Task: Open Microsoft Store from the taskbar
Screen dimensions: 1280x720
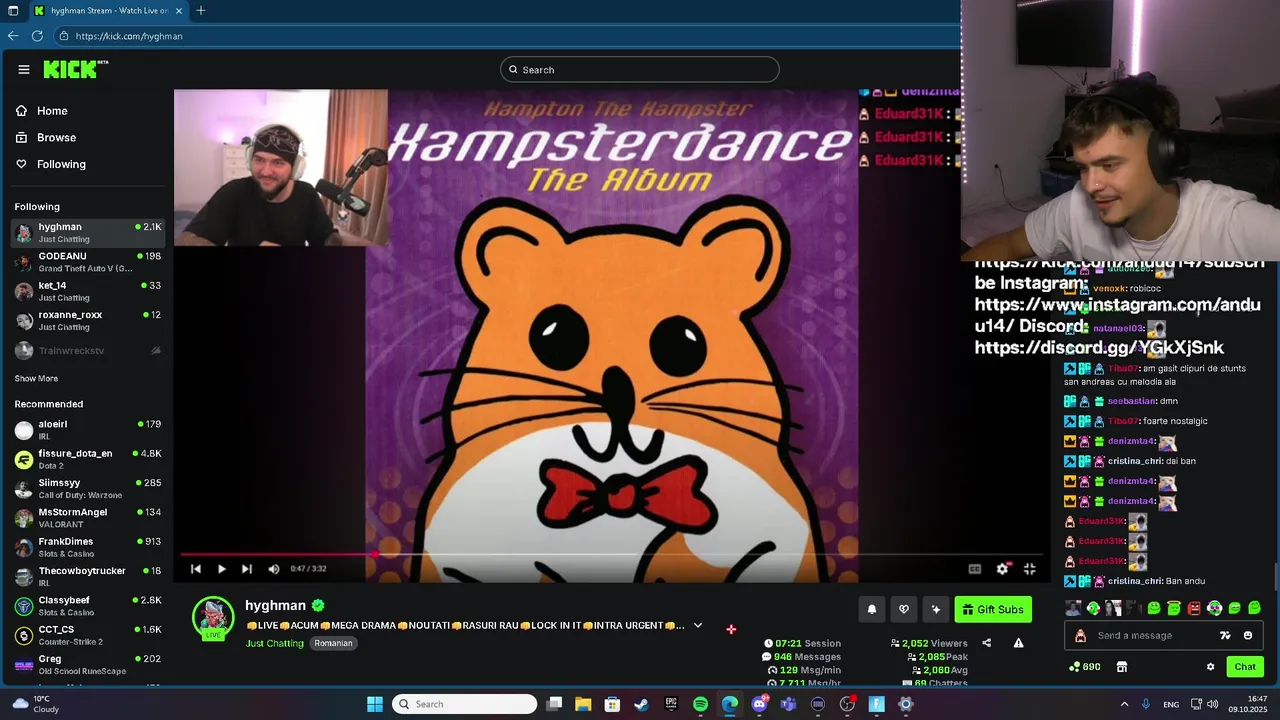Action: [612, 704]
